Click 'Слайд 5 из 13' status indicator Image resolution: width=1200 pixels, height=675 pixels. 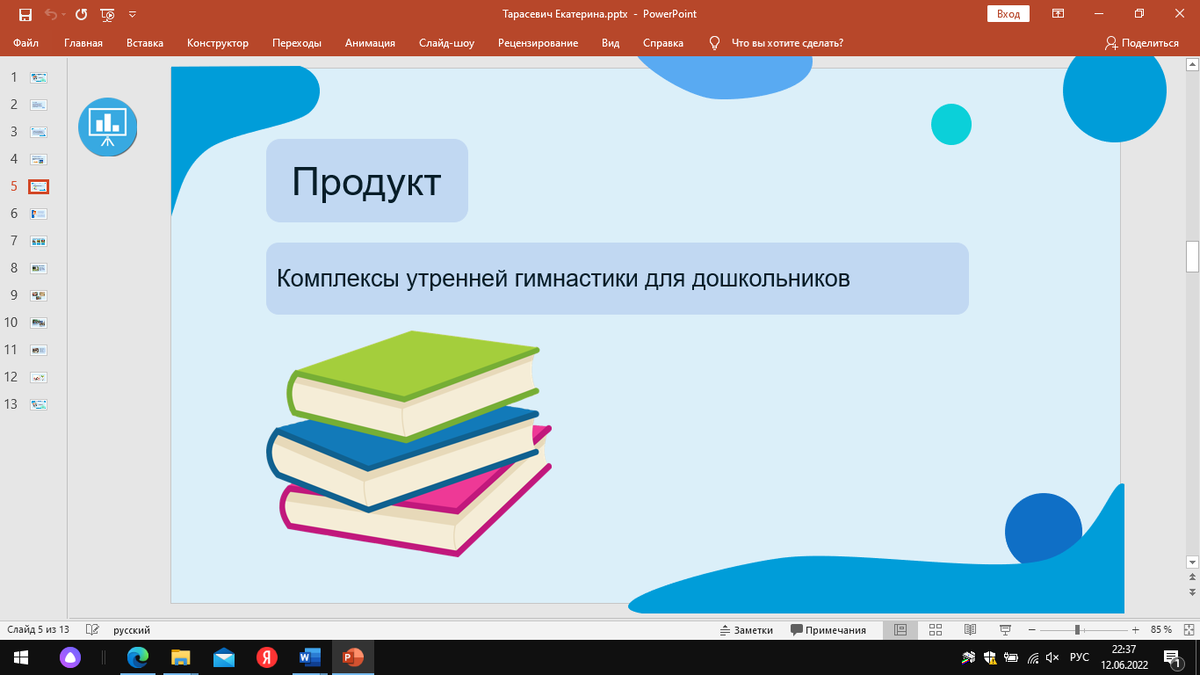(x=38, y=630)
